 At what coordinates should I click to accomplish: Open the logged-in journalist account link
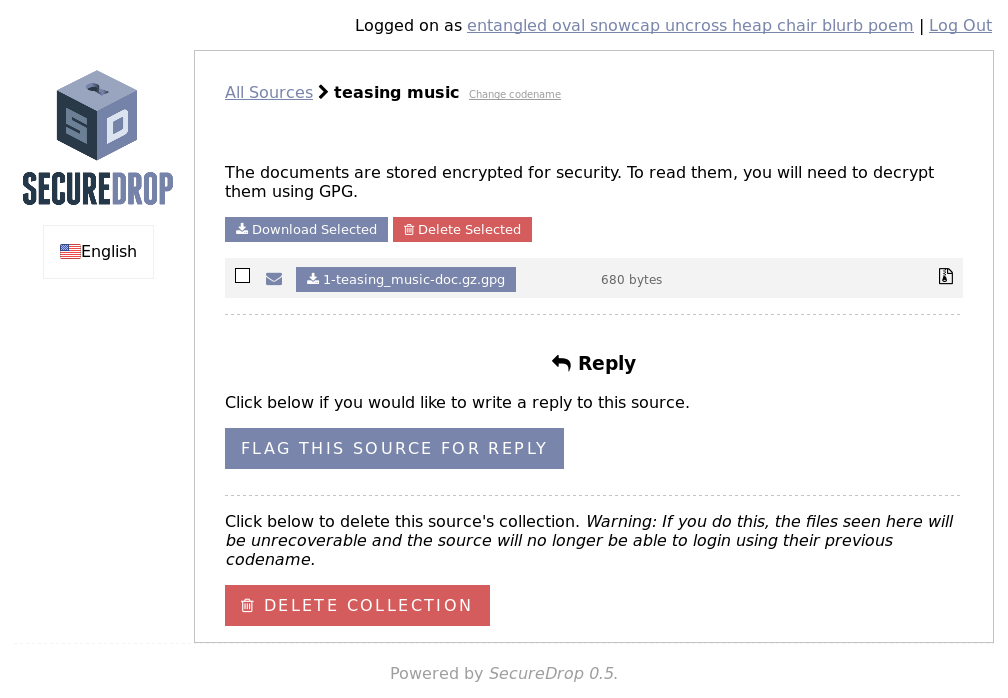pyautogui.click(x=690, y=26)
